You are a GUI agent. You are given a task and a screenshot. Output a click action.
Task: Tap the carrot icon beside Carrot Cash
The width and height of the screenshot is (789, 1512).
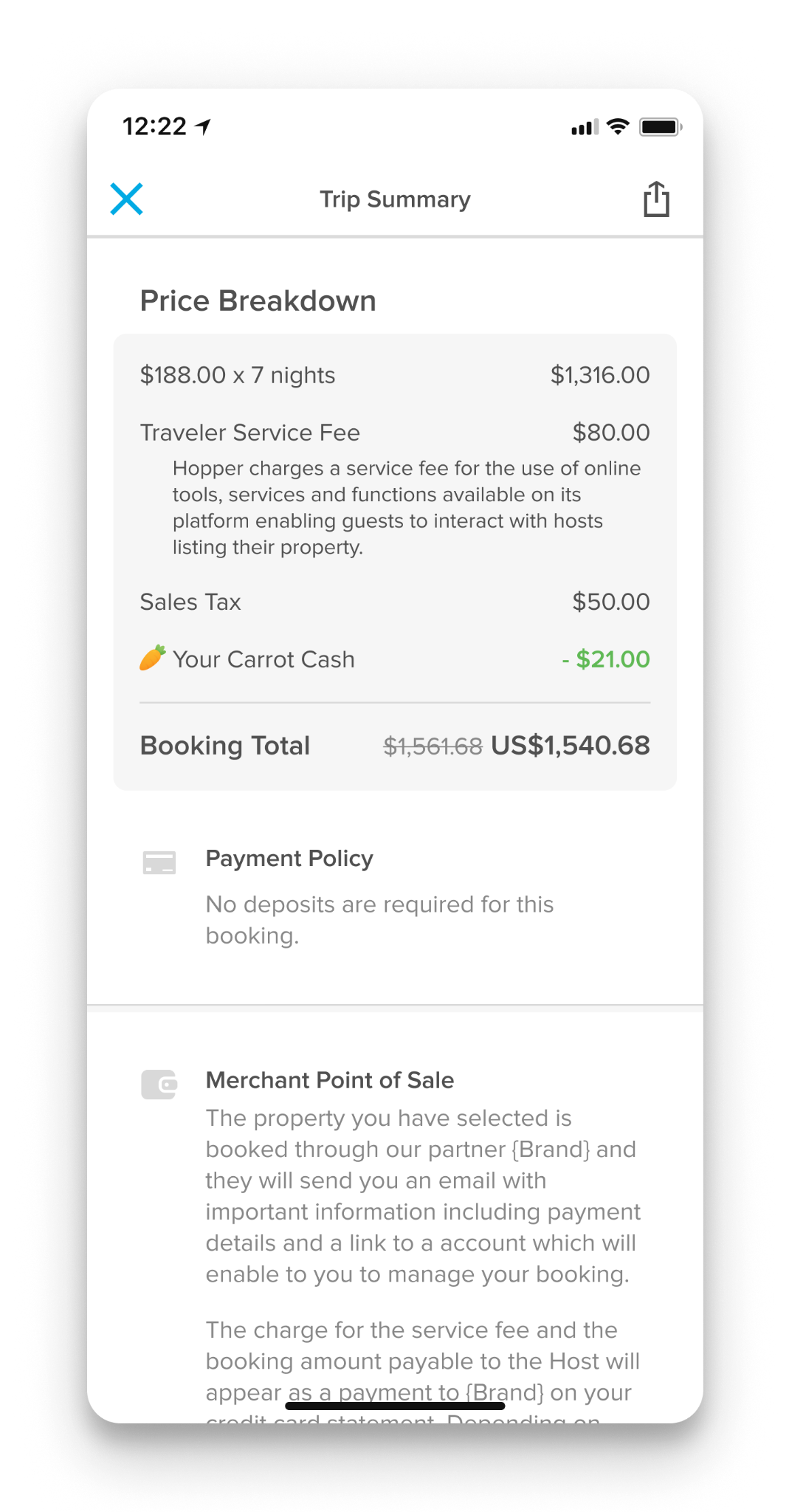click(x=153, y=658)
